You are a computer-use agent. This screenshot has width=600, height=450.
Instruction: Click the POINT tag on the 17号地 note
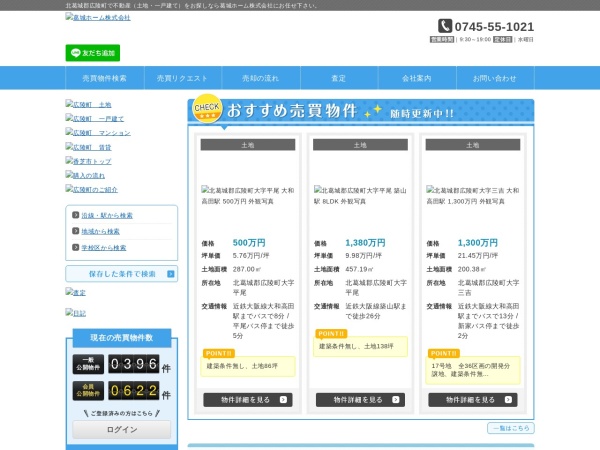tap(443, 353)
